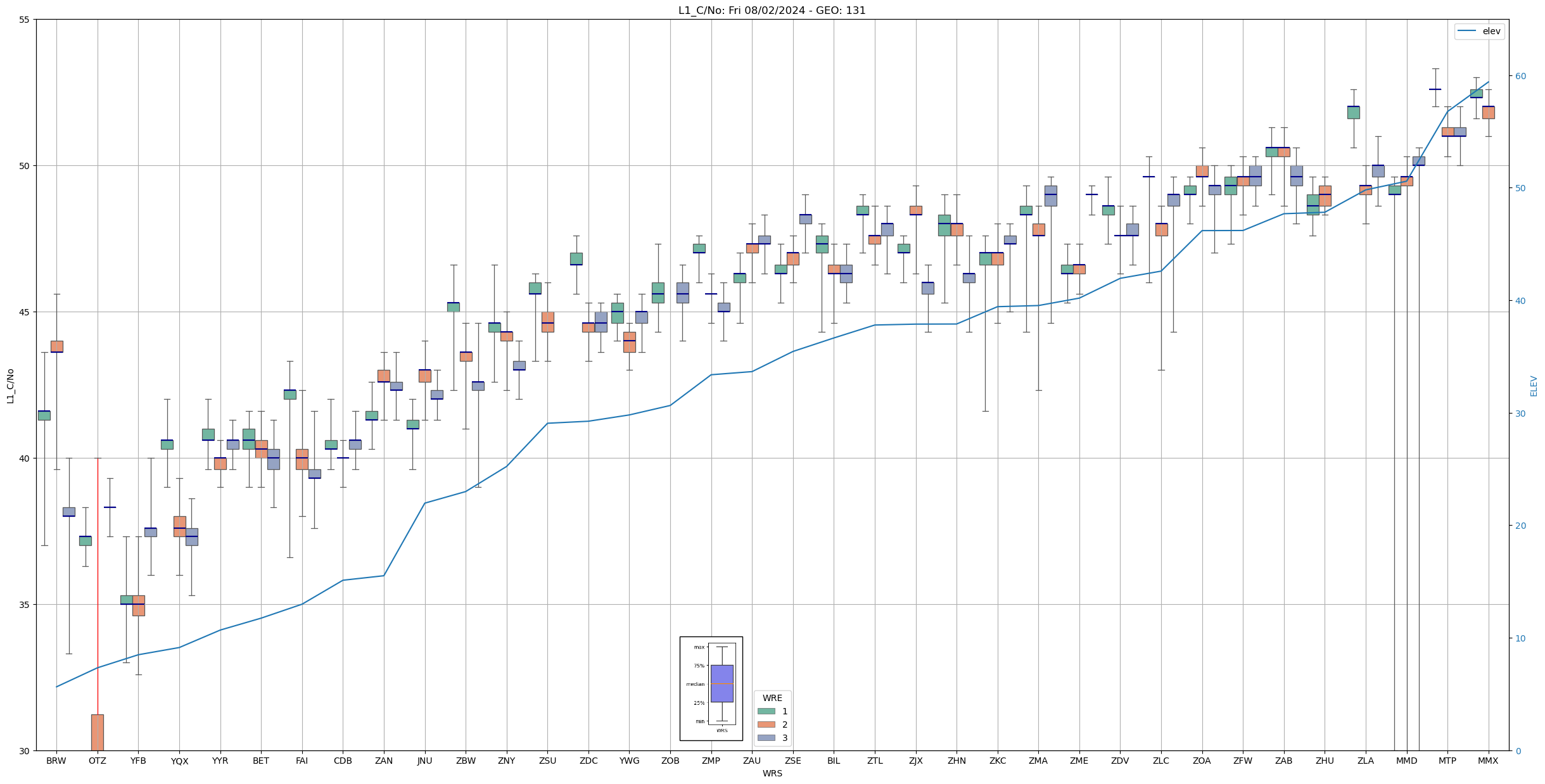Click the chart title L1_C/No GEO: 131
The height and width of the screenshot is (784, 1545).
[772, 10]
